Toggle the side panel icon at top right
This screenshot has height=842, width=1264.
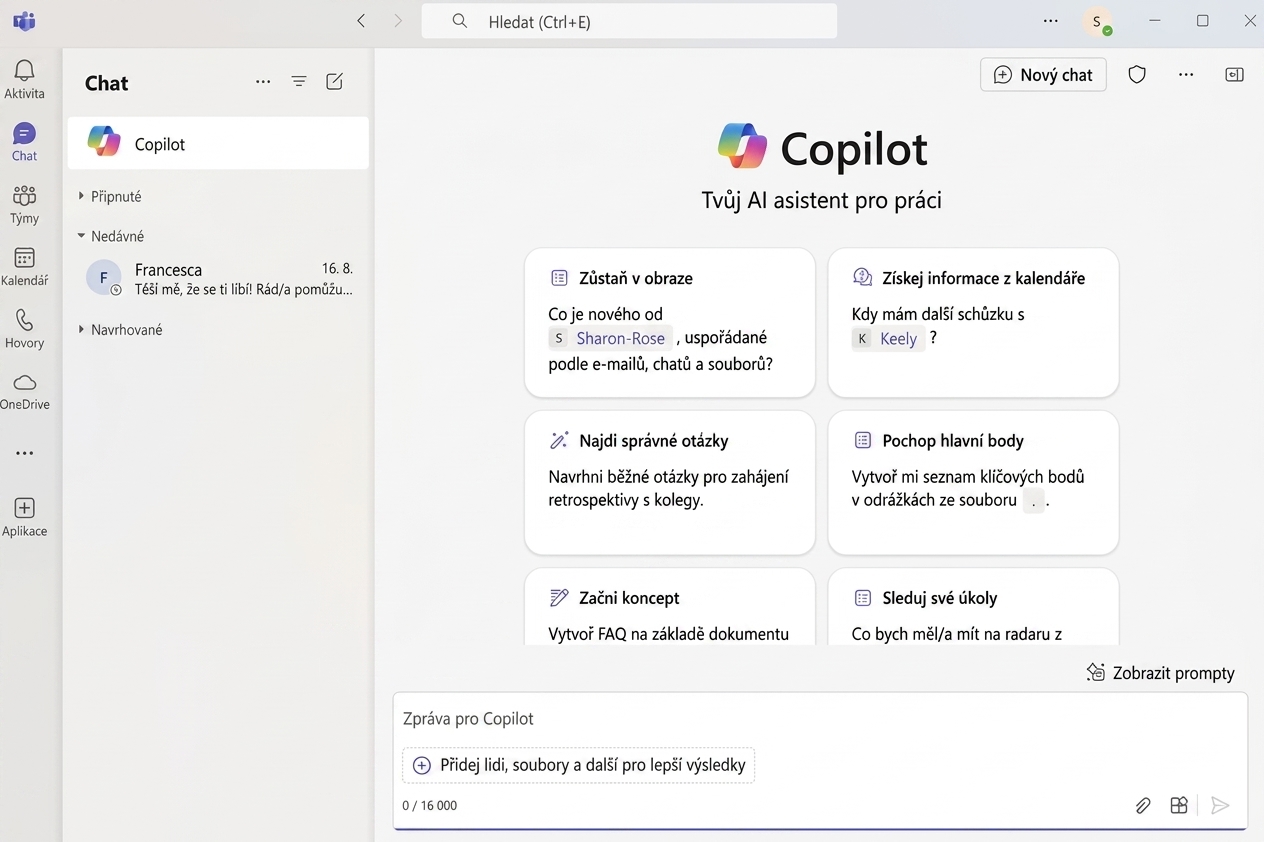click(1235, 74)
